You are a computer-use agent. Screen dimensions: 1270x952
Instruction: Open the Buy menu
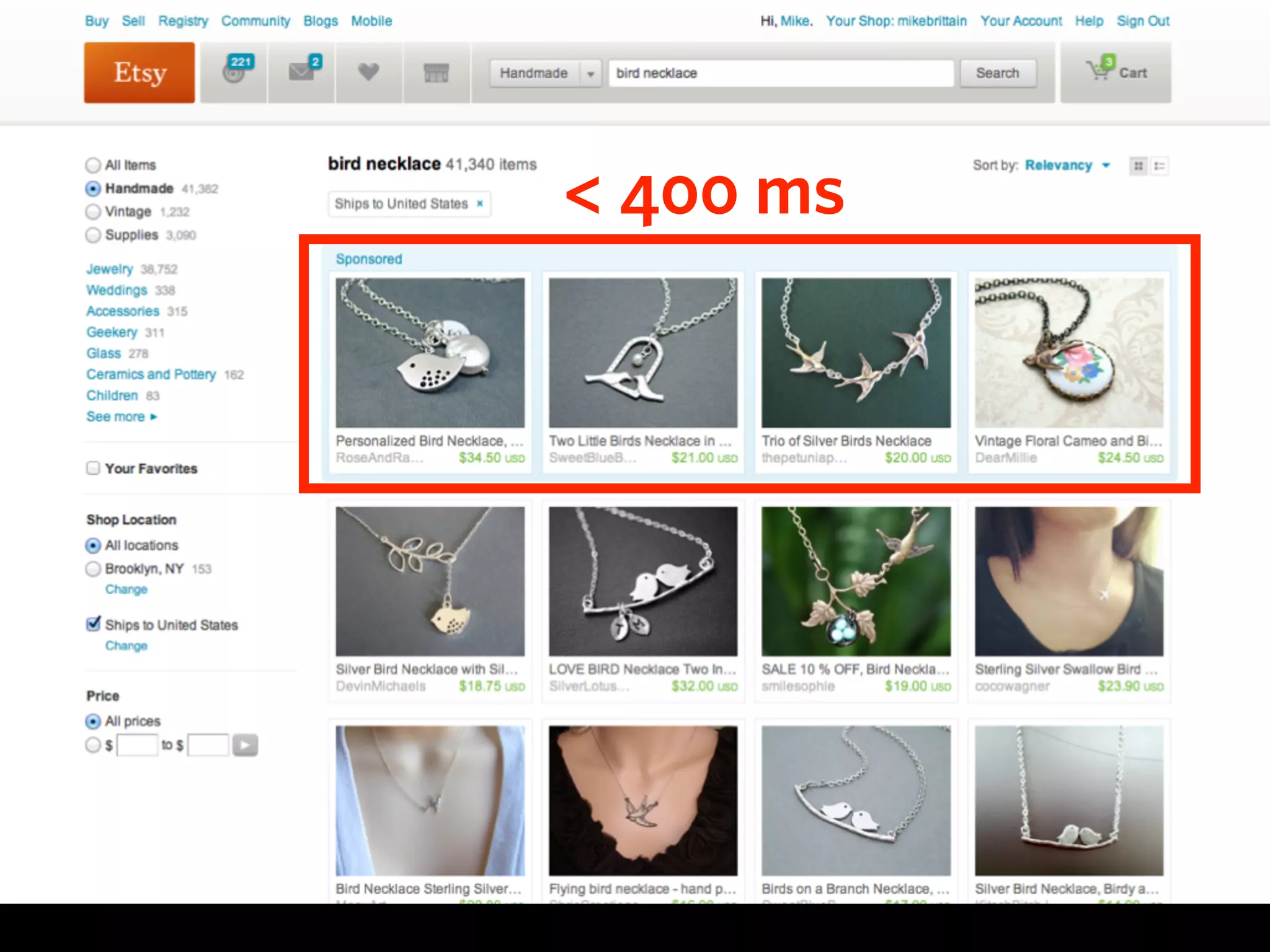point(97,21)
